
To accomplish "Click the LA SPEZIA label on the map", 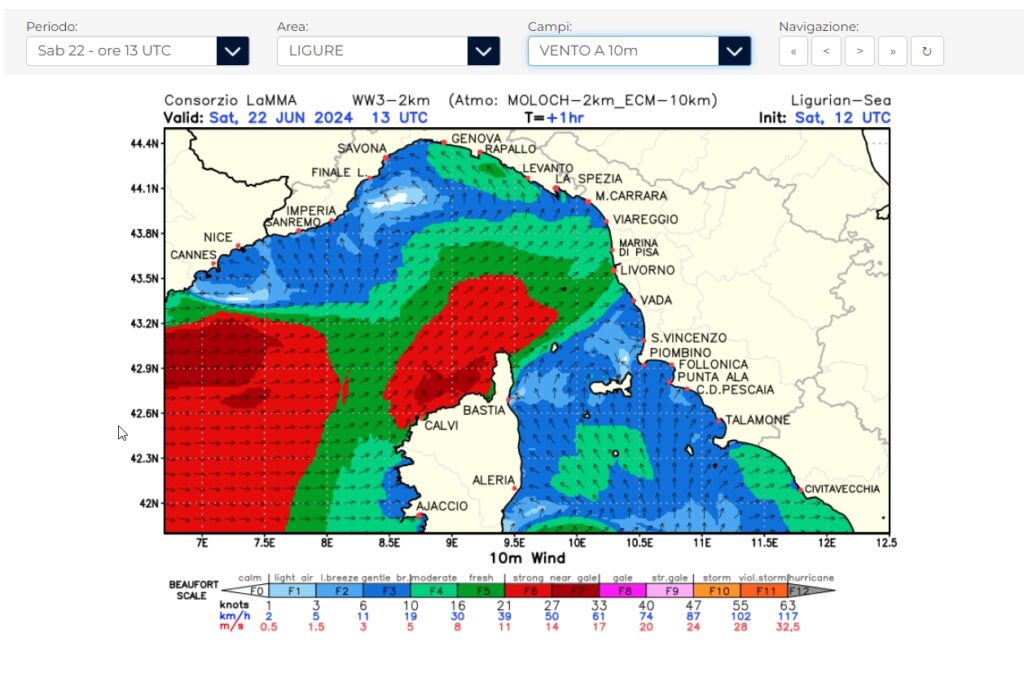I will pyautogui.click(x=588, y=178).
